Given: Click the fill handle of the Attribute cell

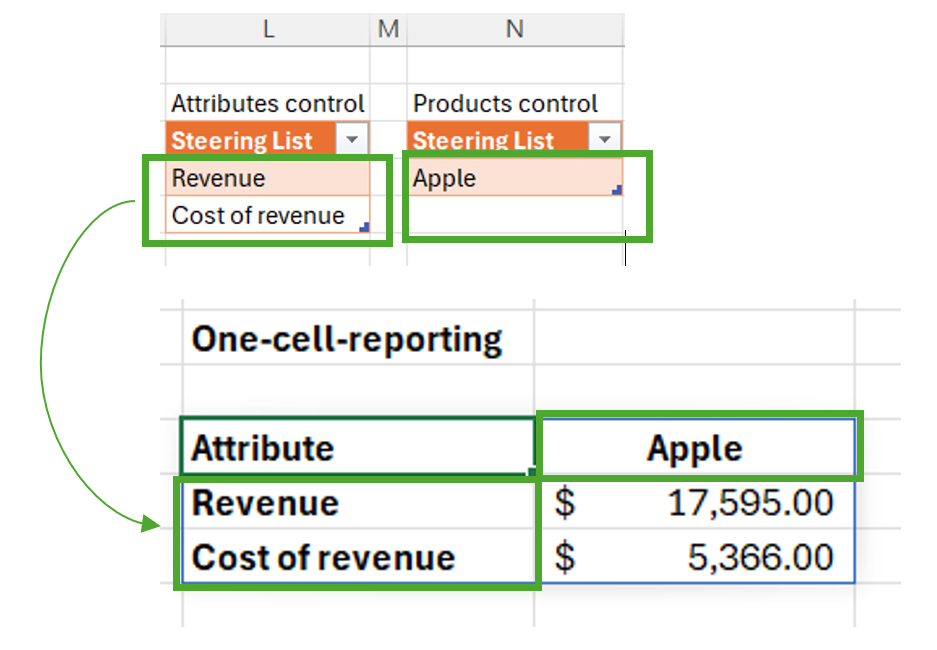Looking at the screenshot, I should point(532,472).
